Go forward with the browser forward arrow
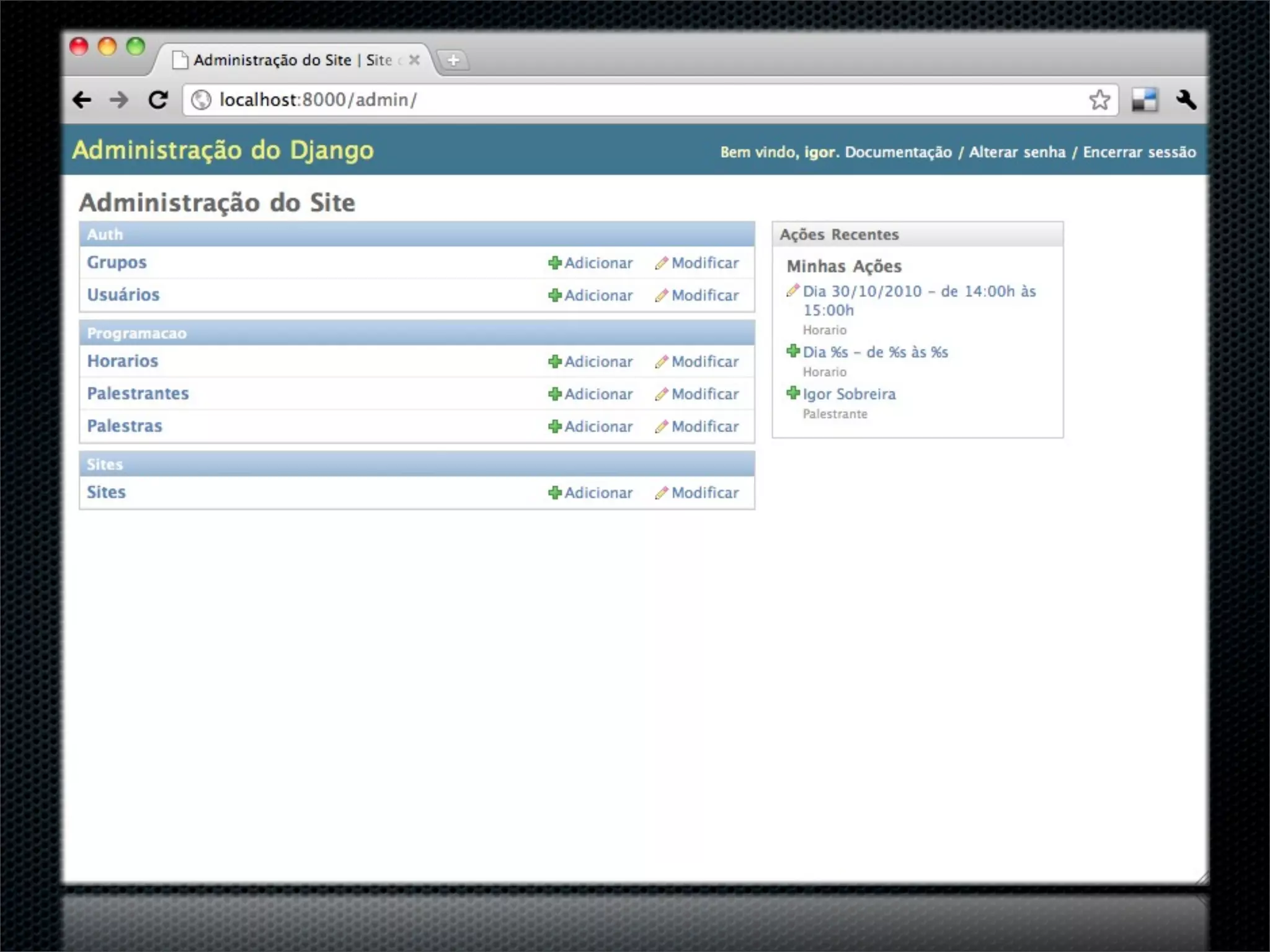Viewport: 1270px width, 952px height. point(118,100)
